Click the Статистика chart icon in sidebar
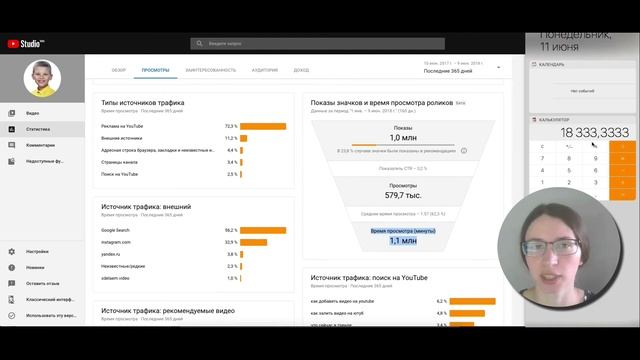The height and width of the screenshot is (360, 640). pos(11,129)
